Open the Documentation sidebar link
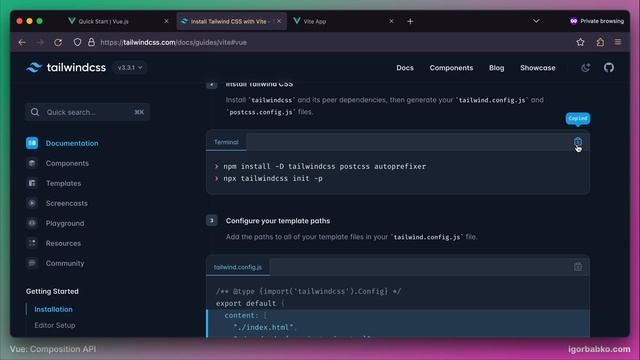This screenshot has height=360, width=640. [x=72, y=143]
